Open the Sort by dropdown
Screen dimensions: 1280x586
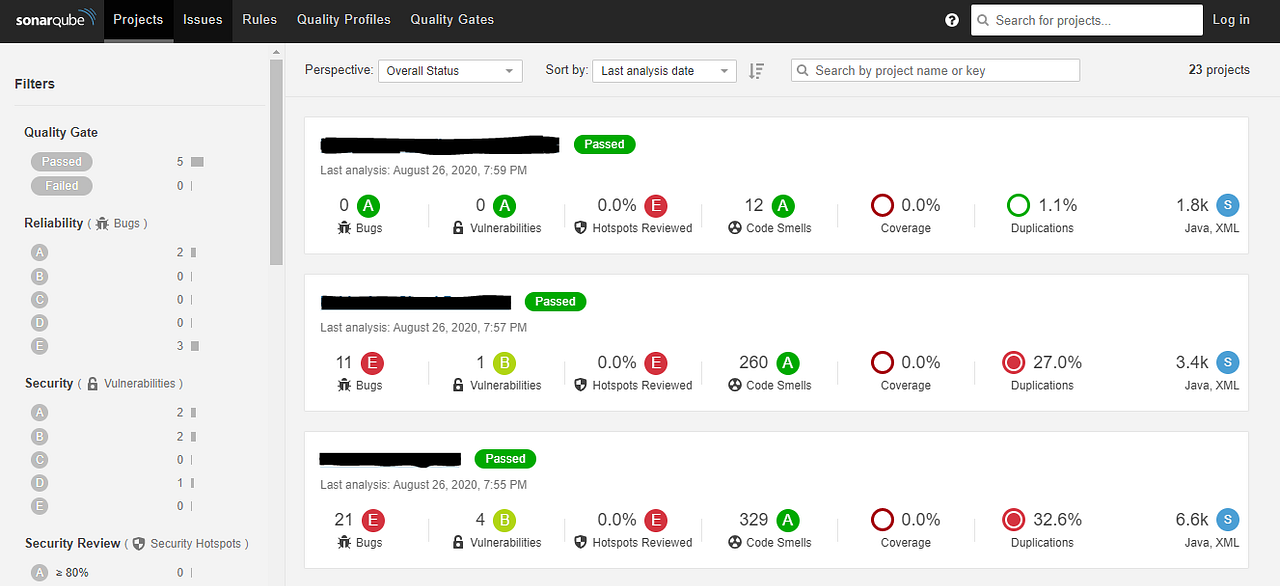(663, 70)
